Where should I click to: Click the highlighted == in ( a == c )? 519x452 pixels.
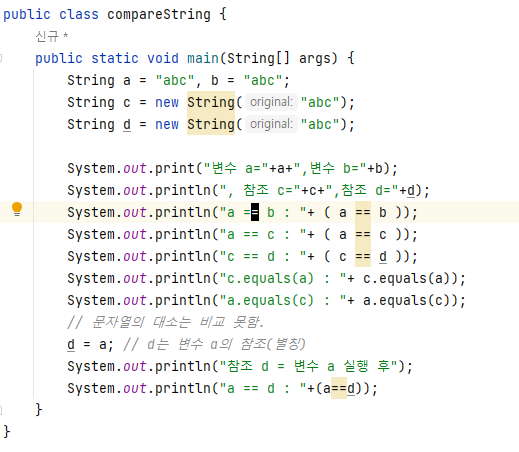[363, 234]
